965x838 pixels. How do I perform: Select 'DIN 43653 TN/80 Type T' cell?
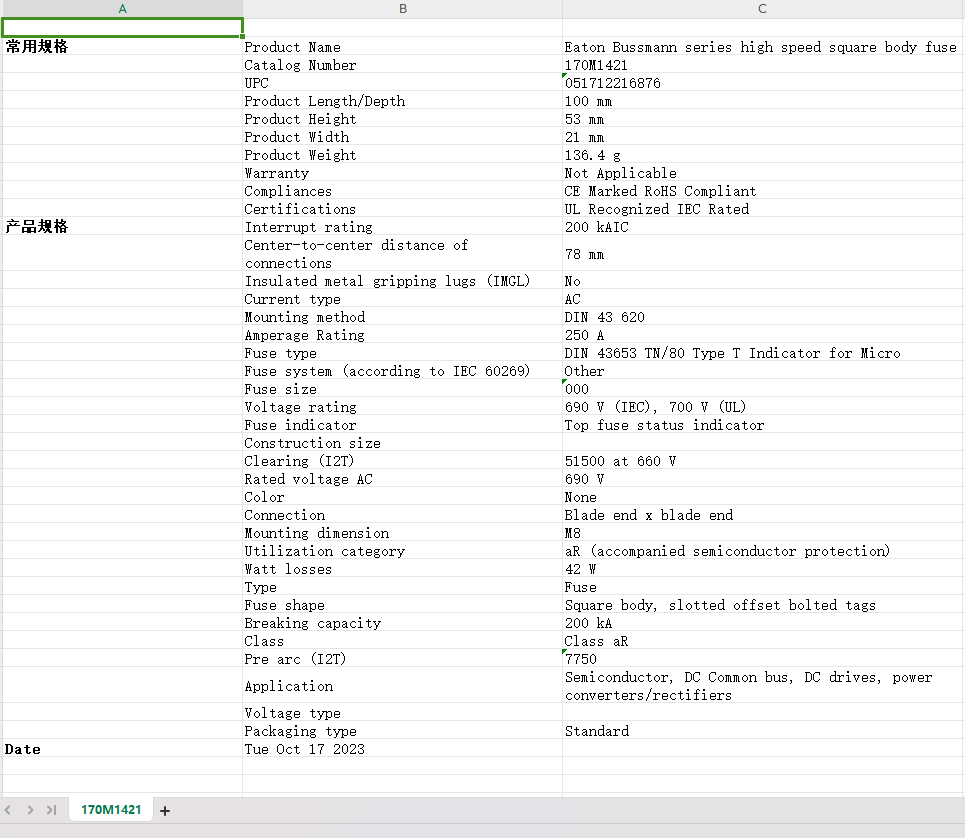click(763, 353)
